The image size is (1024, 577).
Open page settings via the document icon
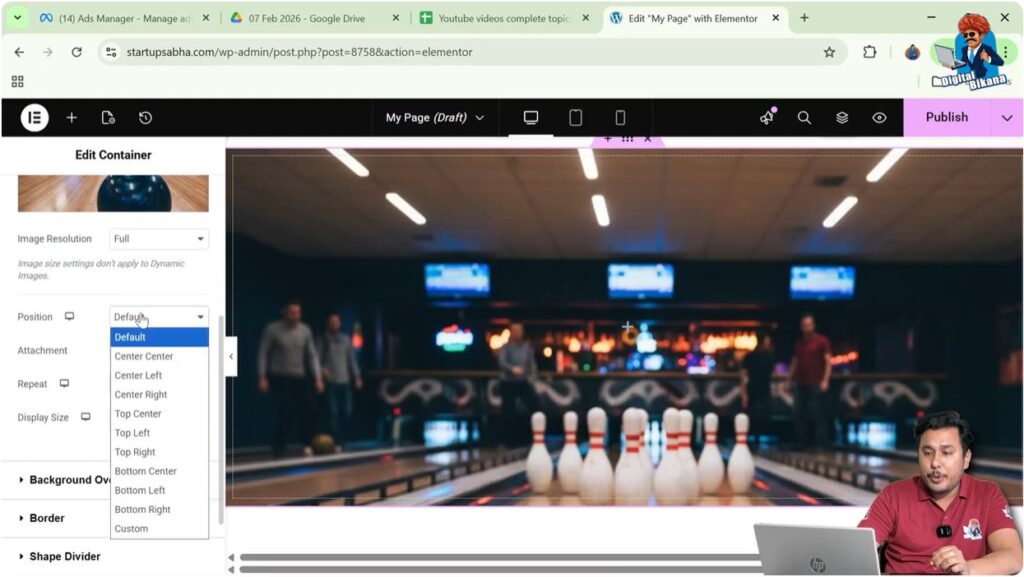(x=108, y=117)
